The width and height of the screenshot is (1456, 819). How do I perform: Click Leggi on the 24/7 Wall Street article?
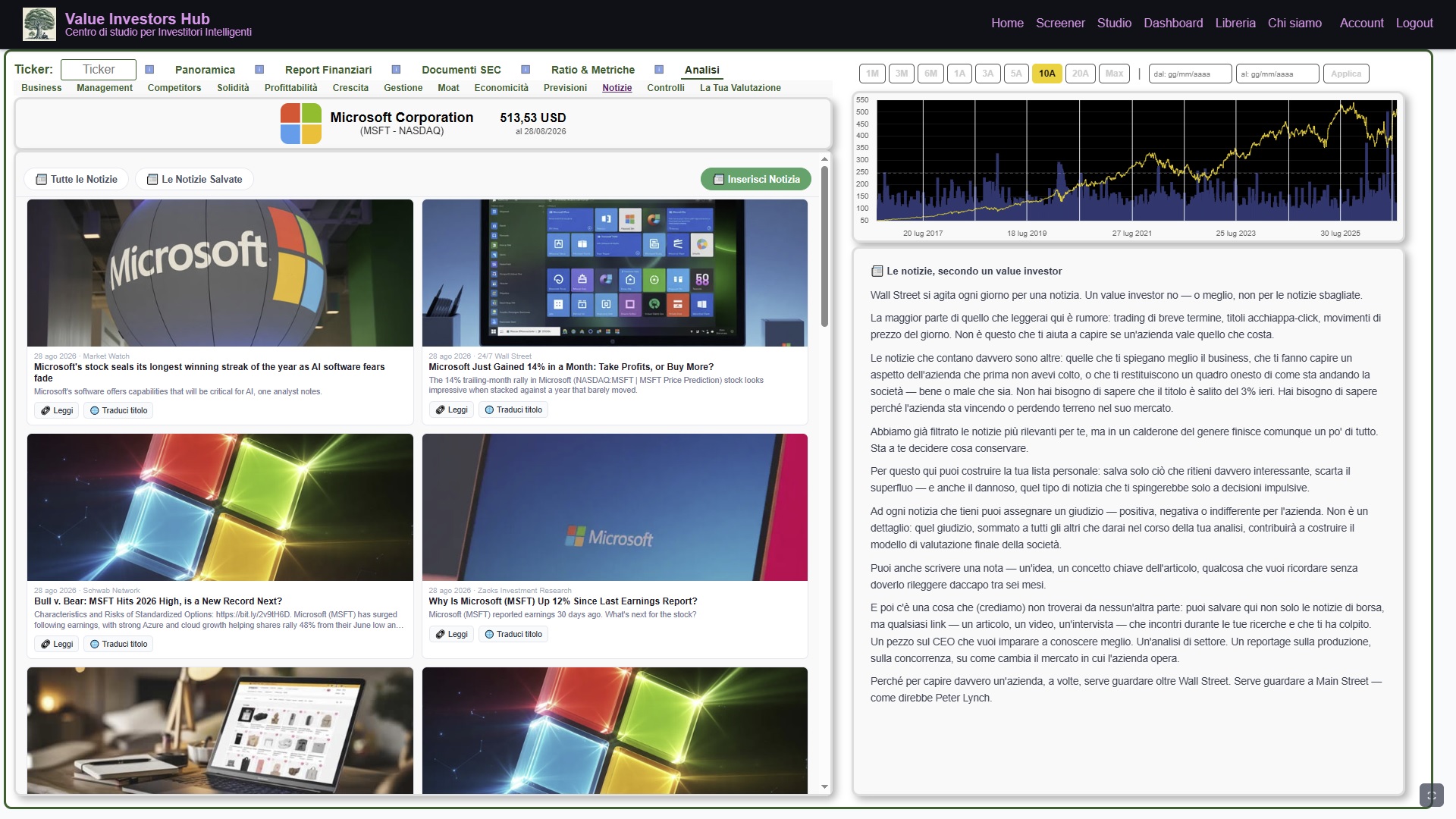[451, 409]
